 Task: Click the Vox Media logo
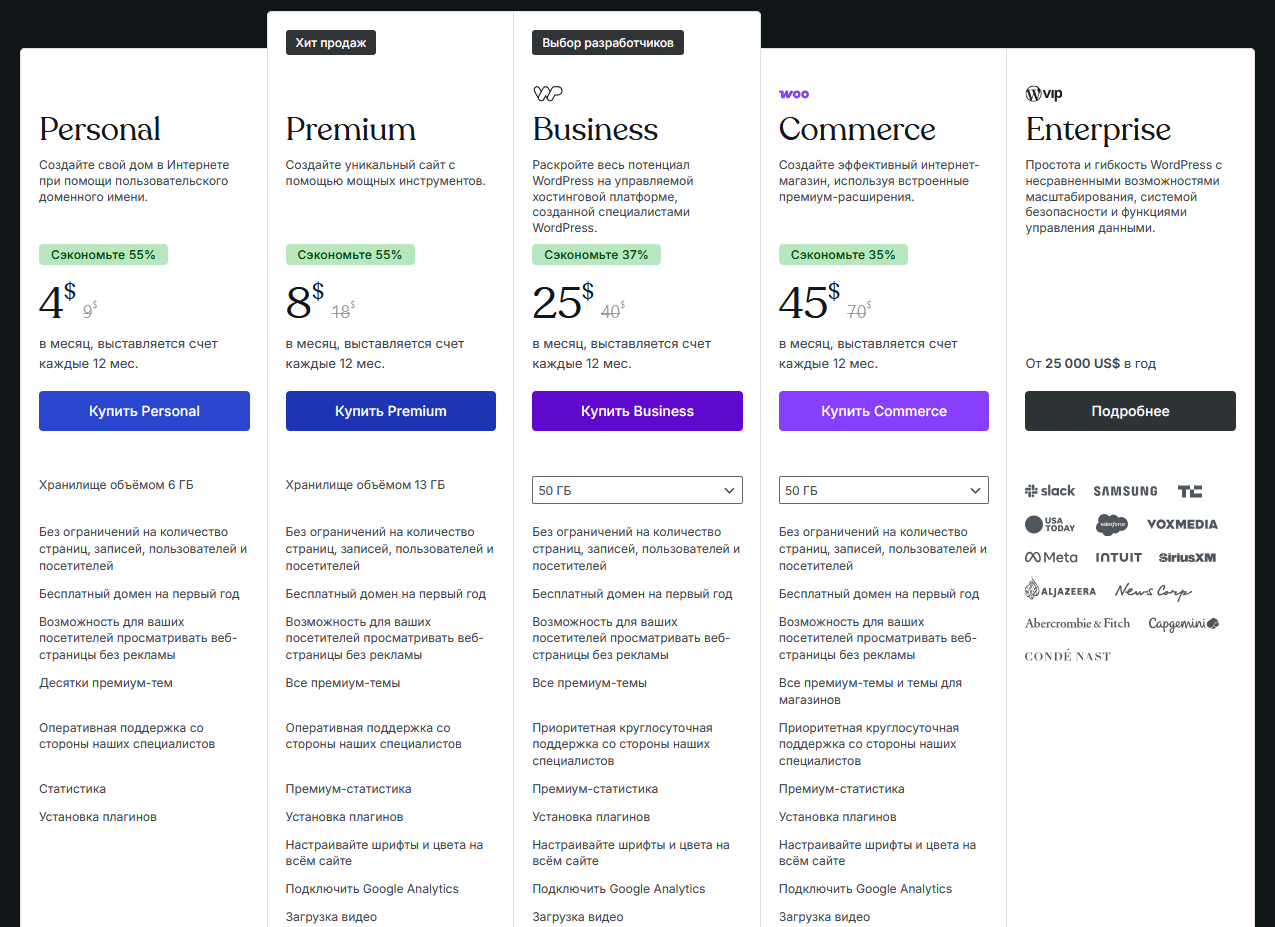click(x=1183, y=524)
